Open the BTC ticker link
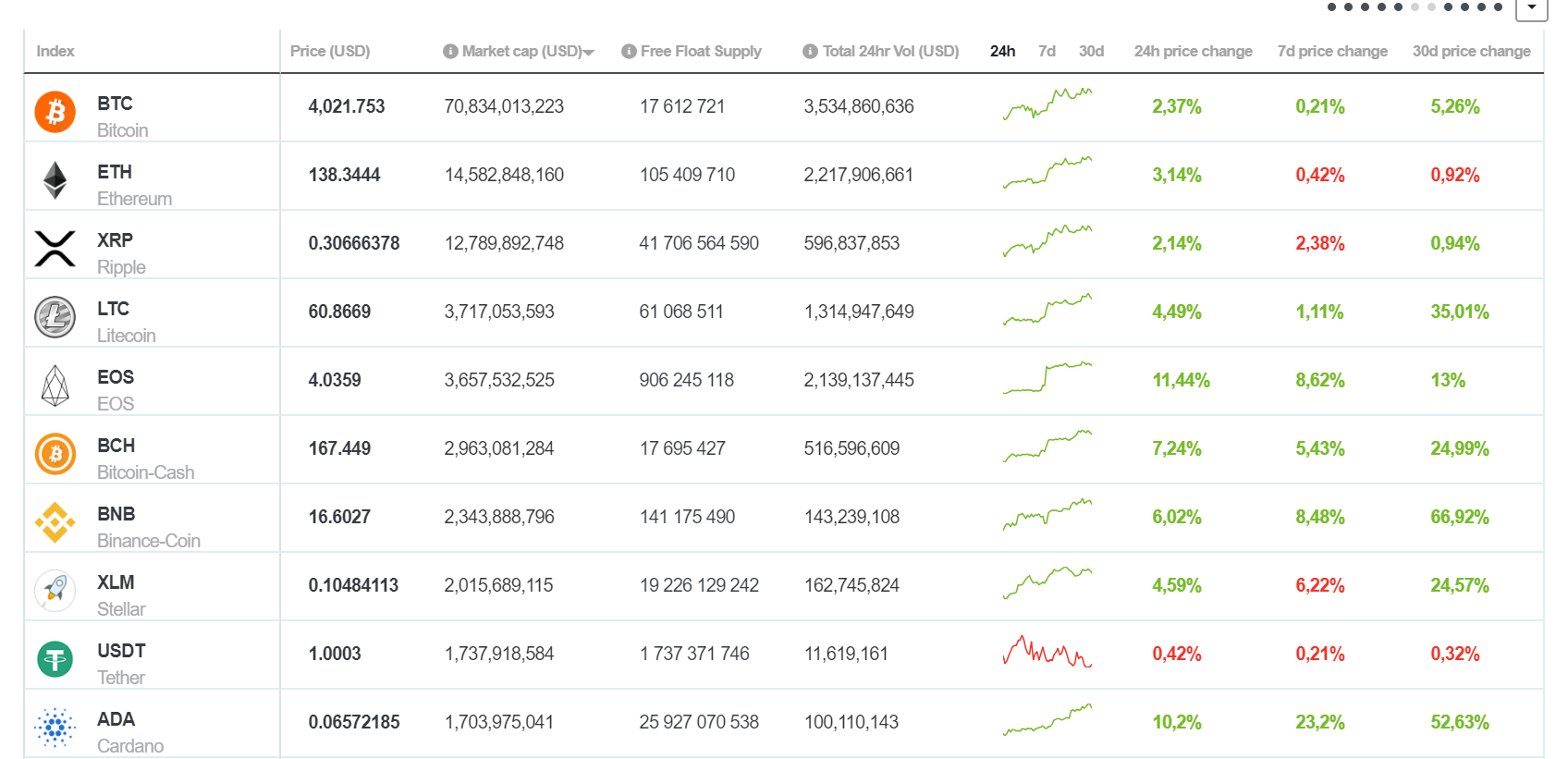 tap(115, 104)
